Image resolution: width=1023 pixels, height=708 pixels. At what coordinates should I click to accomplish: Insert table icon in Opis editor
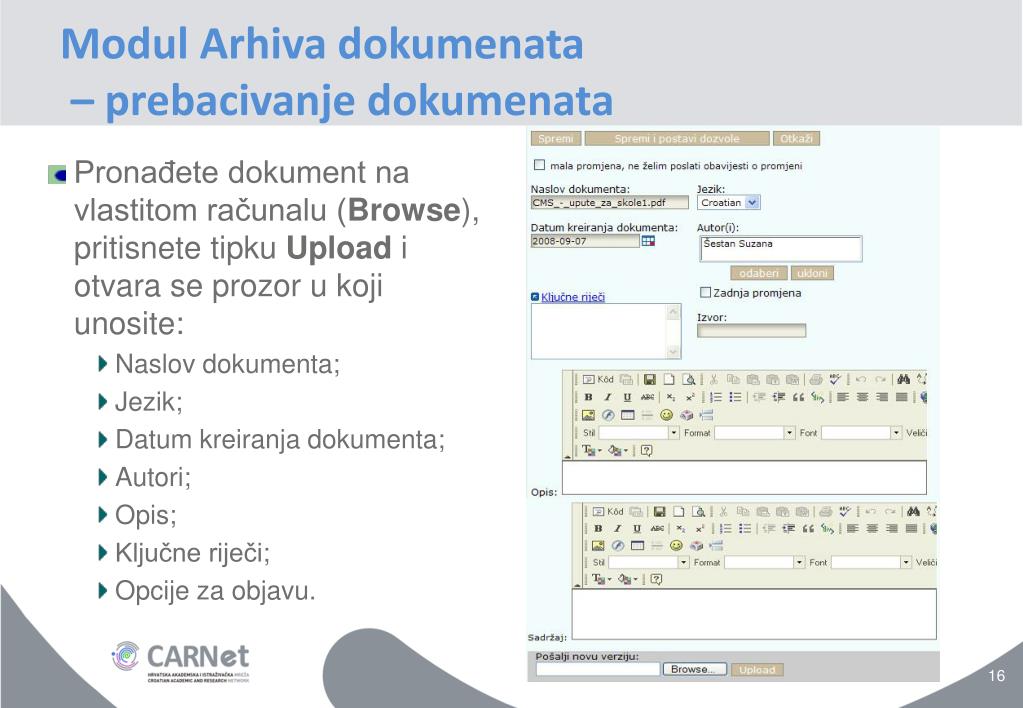coord(628,415)
